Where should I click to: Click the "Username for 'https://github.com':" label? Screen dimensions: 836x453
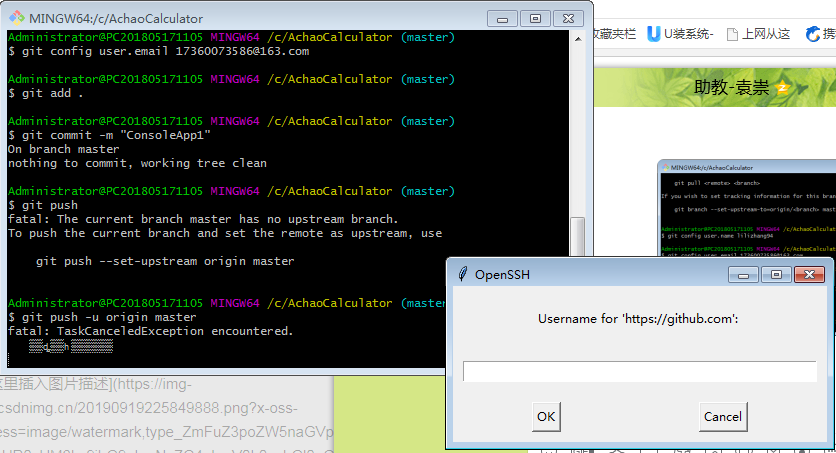(x=638, y=319)
